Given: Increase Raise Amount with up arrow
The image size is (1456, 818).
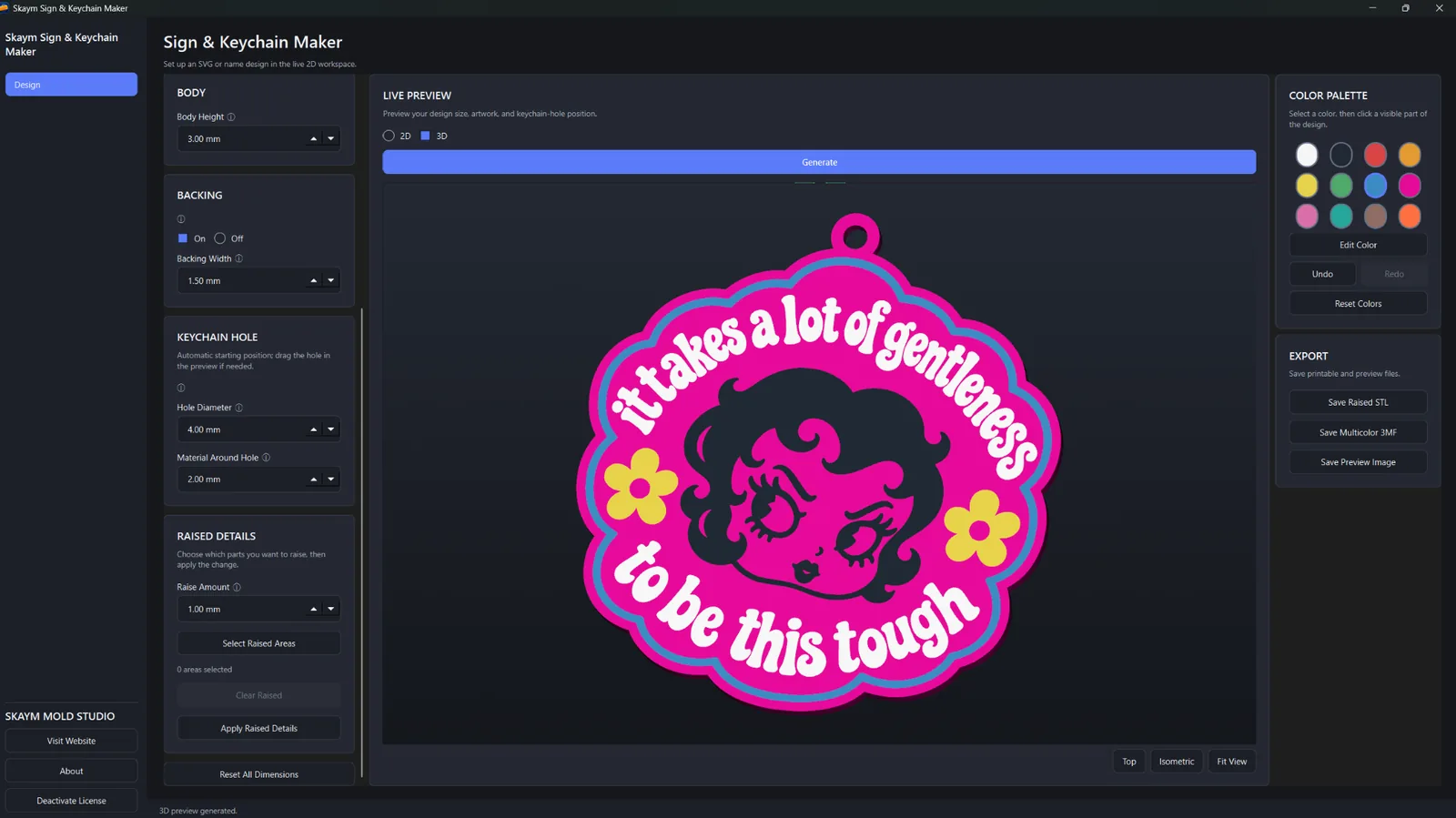Looking at the screenshot, I should pyautogui.click(x=314, y=610).
